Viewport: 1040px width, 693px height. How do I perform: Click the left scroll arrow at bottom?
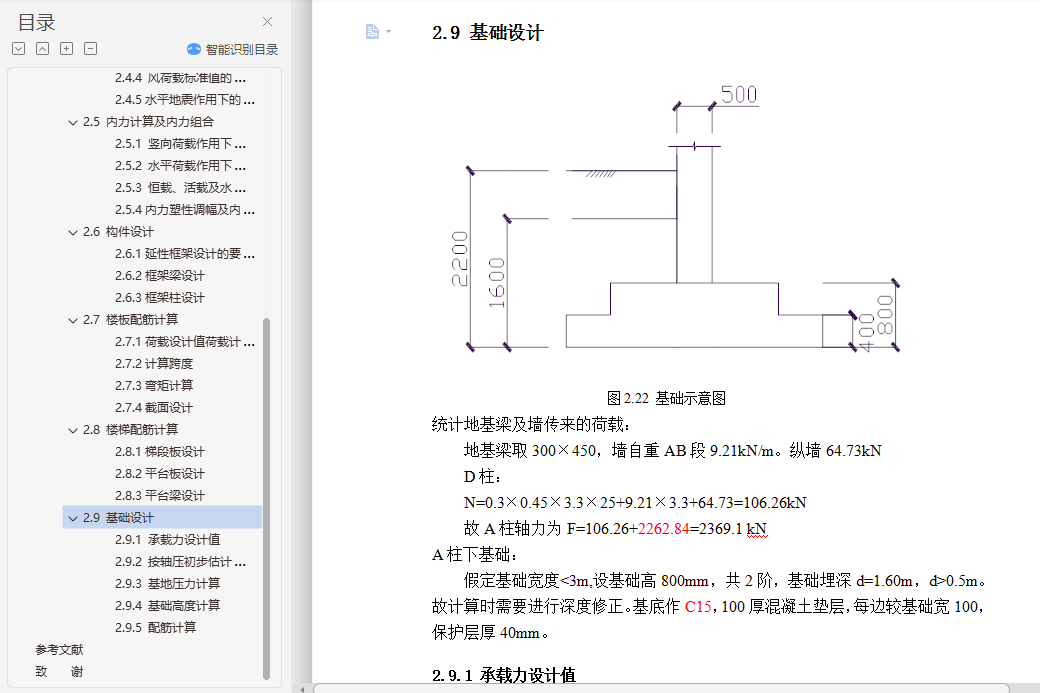coord(302,688)
